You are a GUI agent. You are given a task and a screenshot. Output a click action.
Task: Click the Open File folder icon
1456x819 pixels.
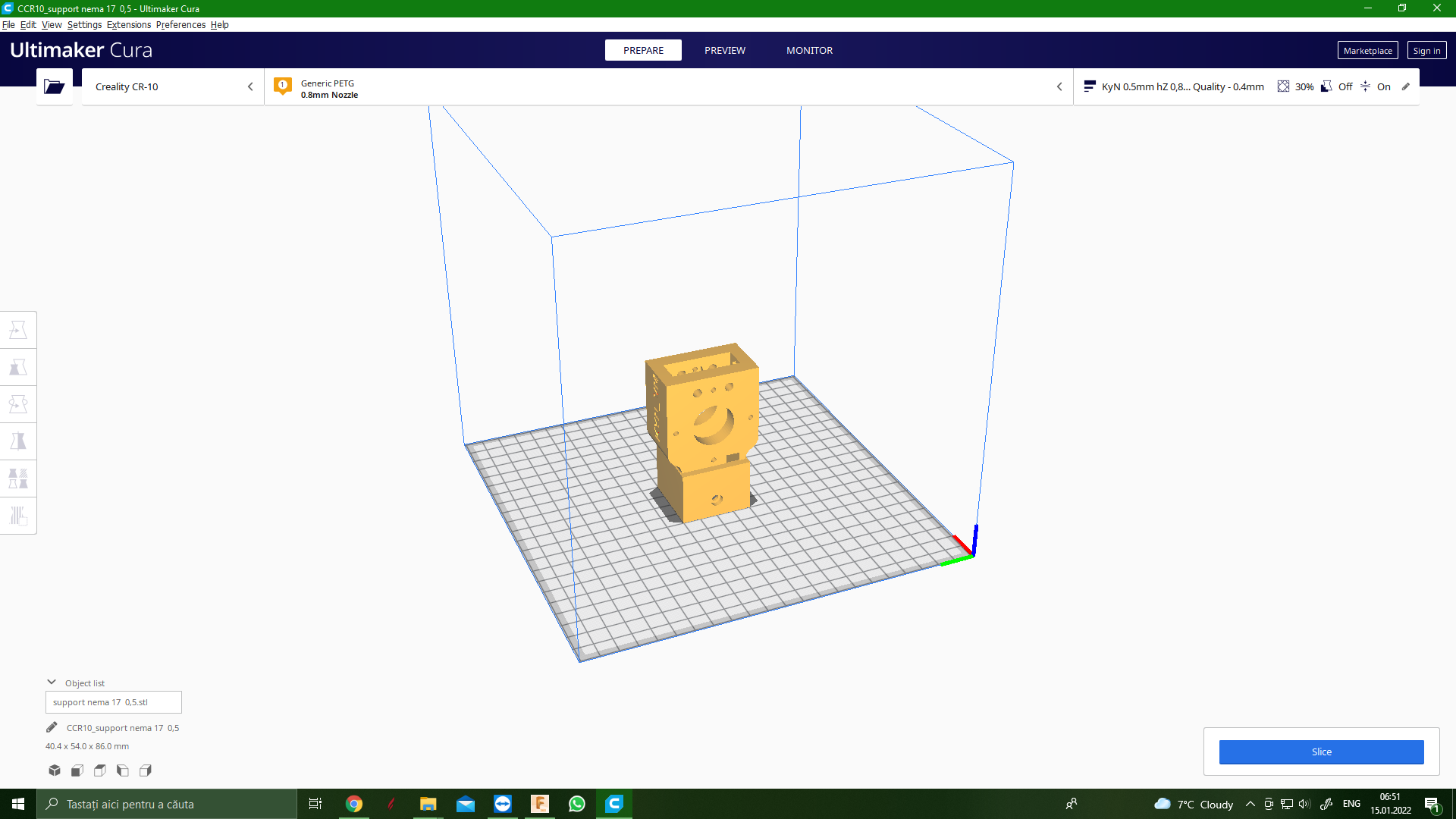(54, 86)
